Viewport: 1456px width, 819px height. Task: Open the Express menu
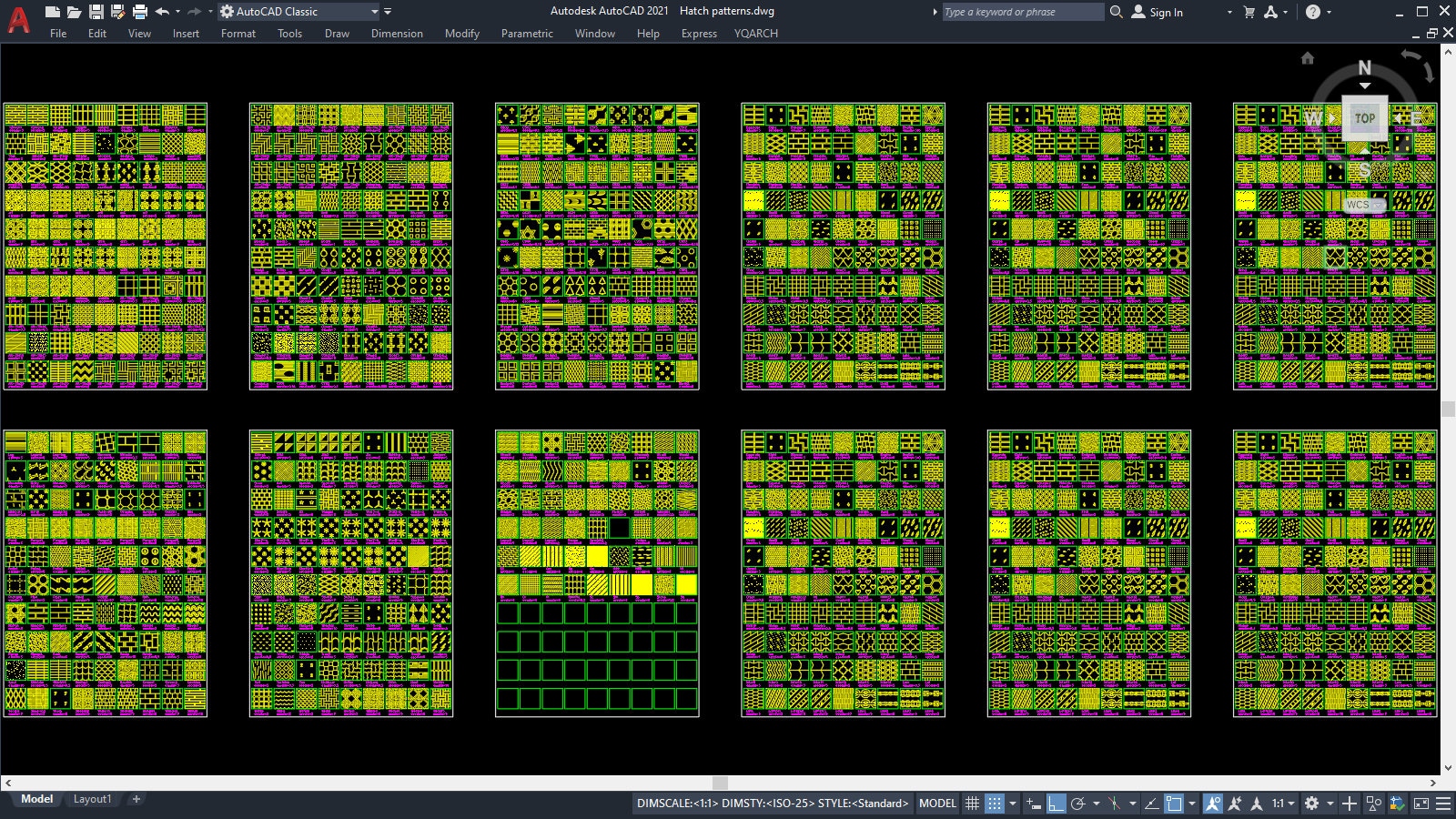(x=699, y=34)
